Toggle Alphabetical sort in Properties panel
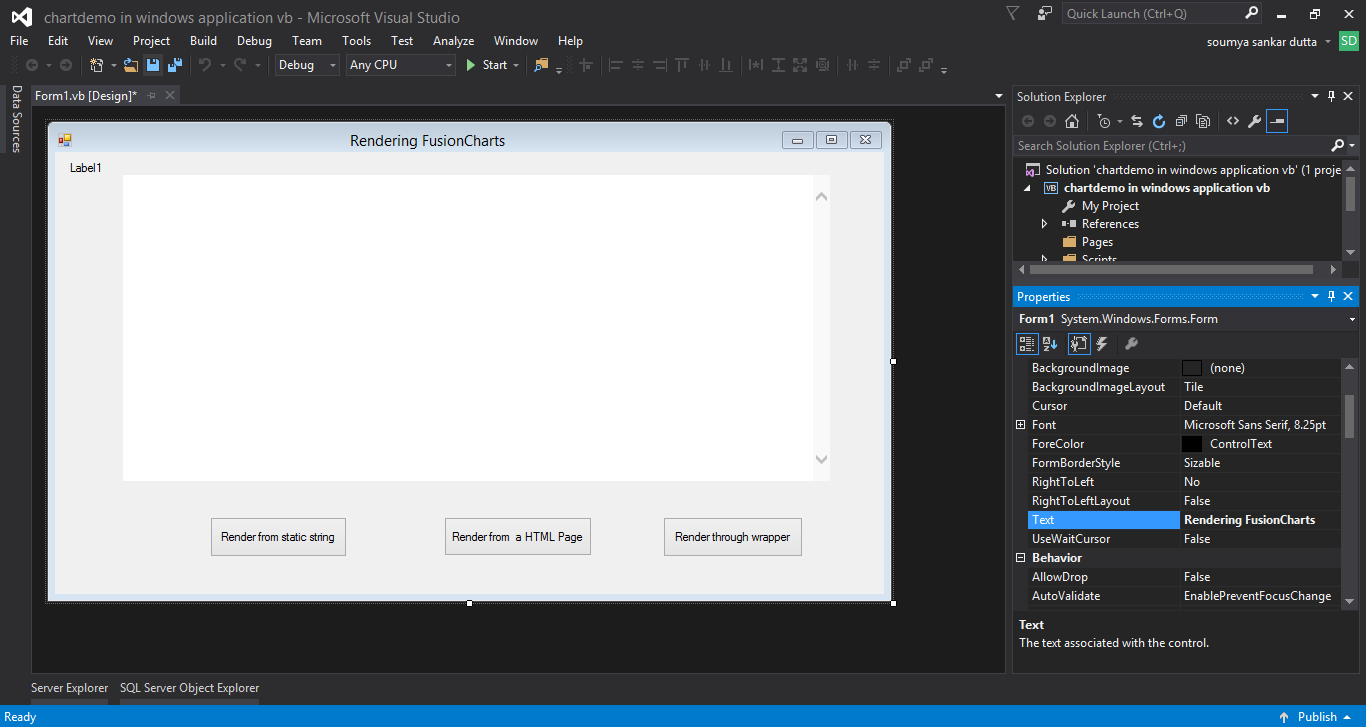The width and height of the screenshot is (1366, 727). (x=1050, y=344)
